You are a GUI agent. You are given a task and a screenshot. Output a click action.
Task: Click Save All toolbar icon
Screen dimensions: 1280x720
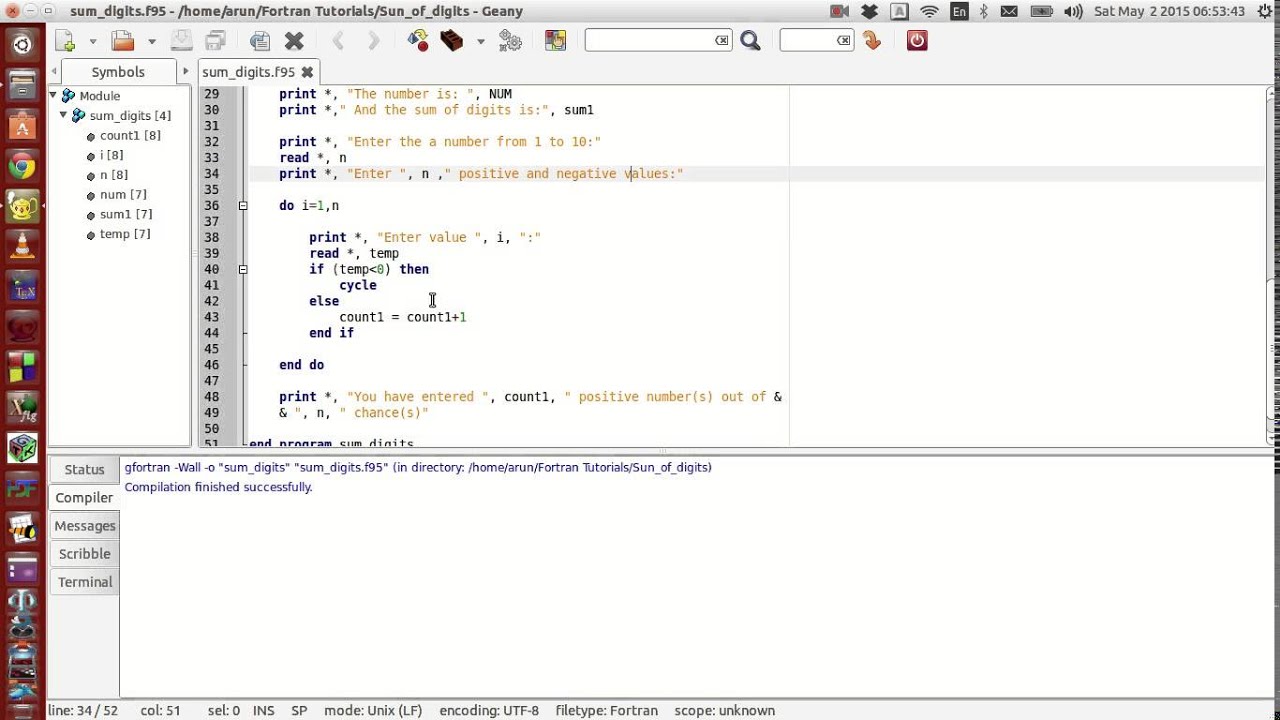215,41
